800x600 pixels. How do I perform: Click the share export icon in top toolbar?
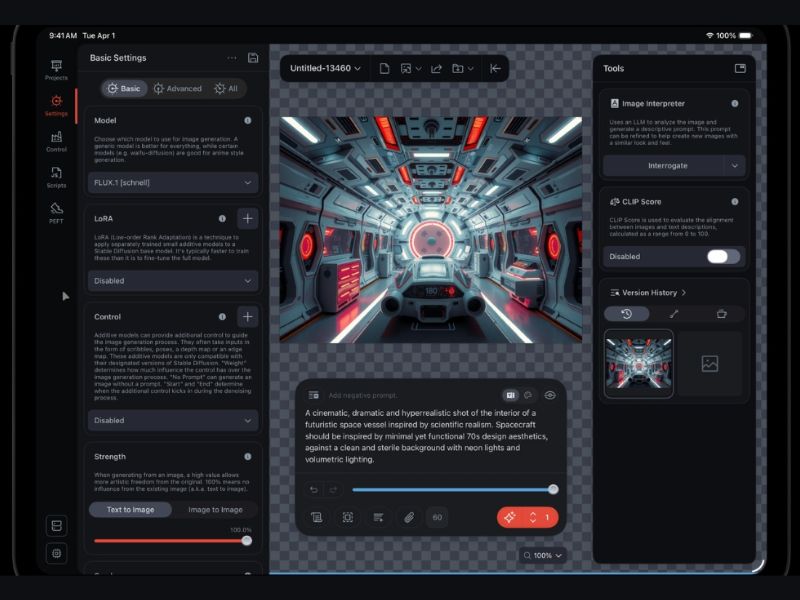coord(436,68)
